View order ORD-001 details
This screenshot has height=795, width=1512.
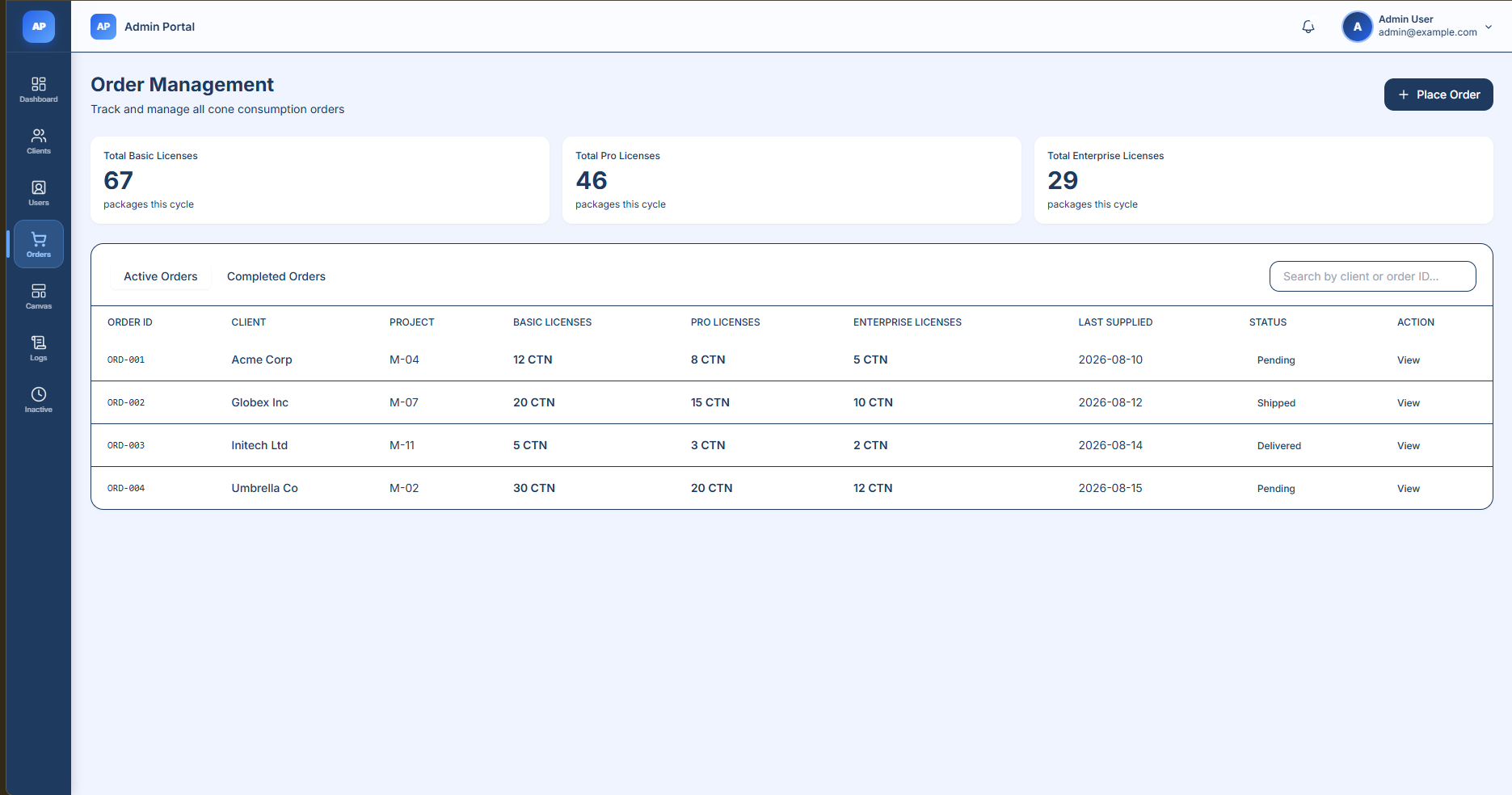click(x=1409, y=360)
